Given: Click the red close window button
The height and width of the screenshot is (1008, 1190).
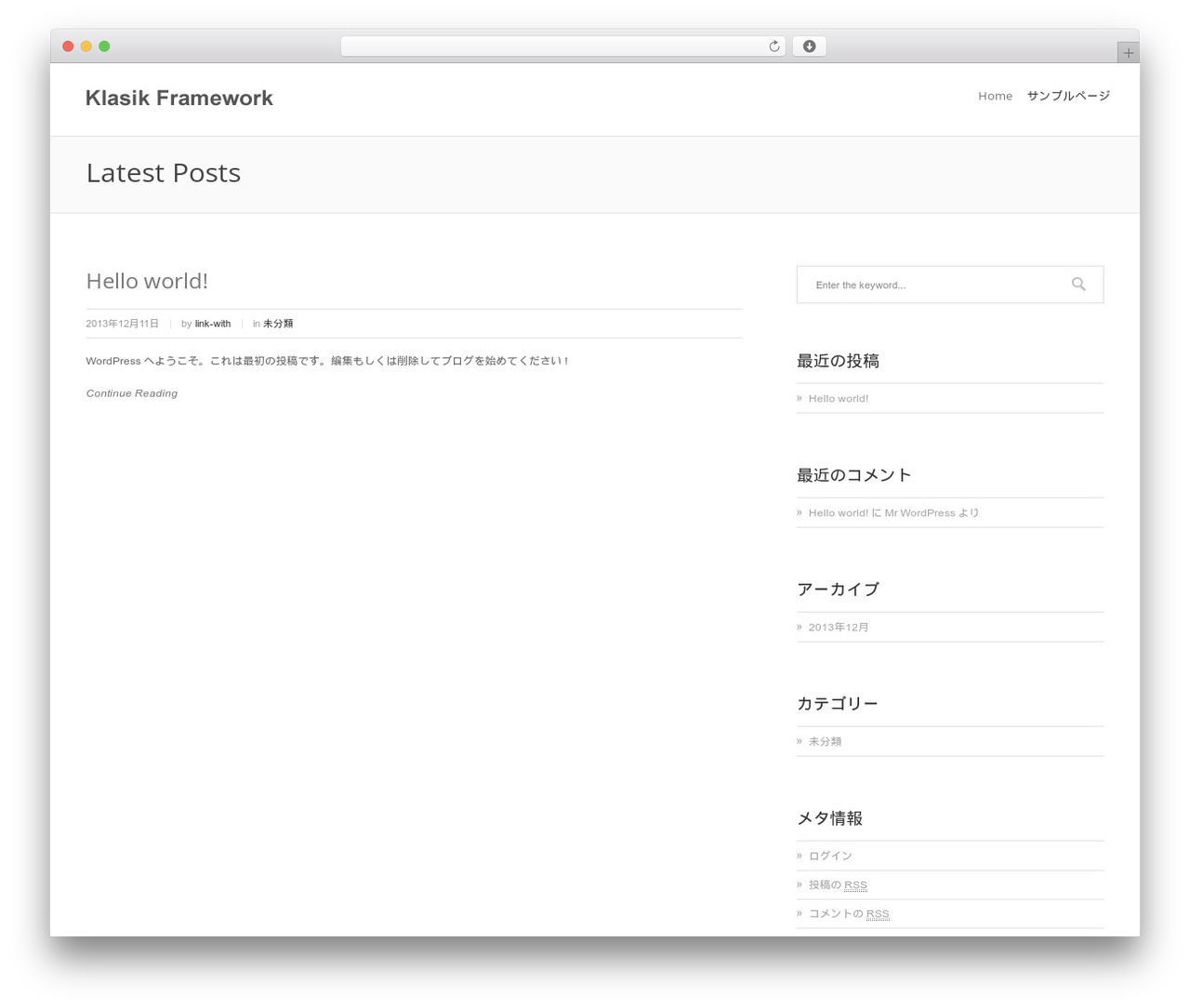Looking at the screenshot, I should pyautogui.click(x=68, y=46).
